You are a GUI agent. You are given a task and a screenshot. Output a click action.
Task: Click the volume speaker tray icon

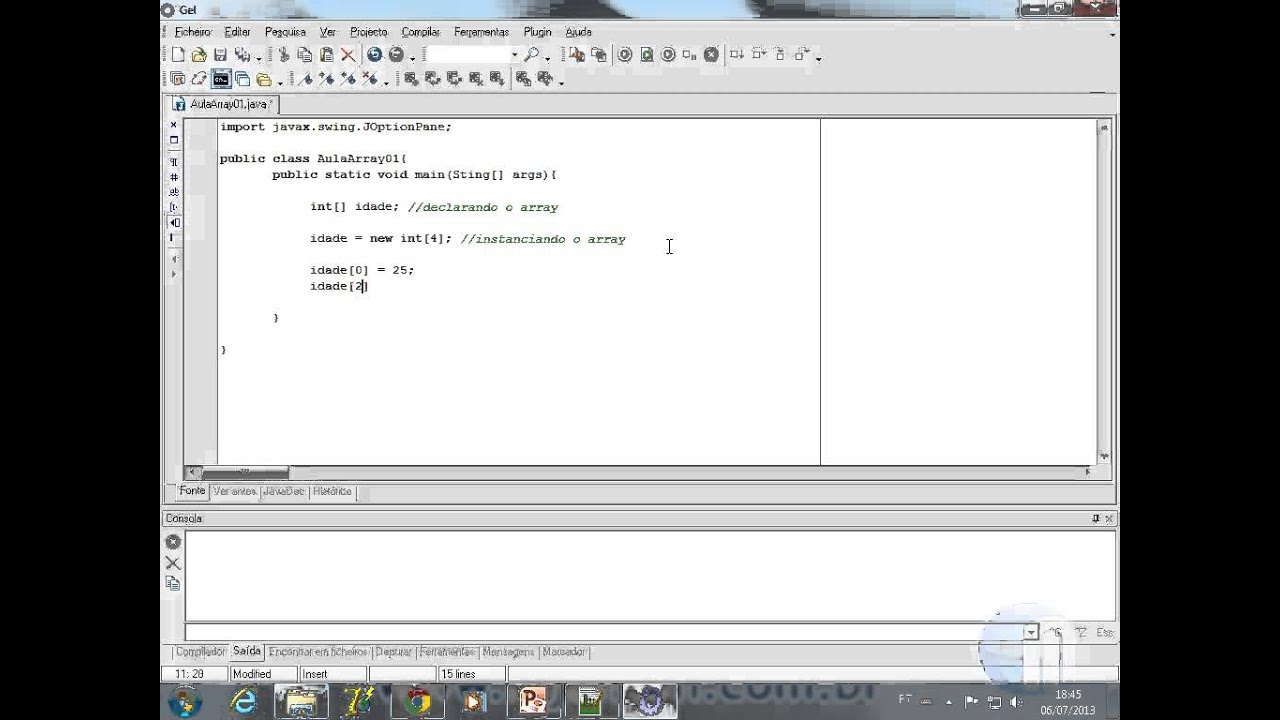pos(1017,702)
